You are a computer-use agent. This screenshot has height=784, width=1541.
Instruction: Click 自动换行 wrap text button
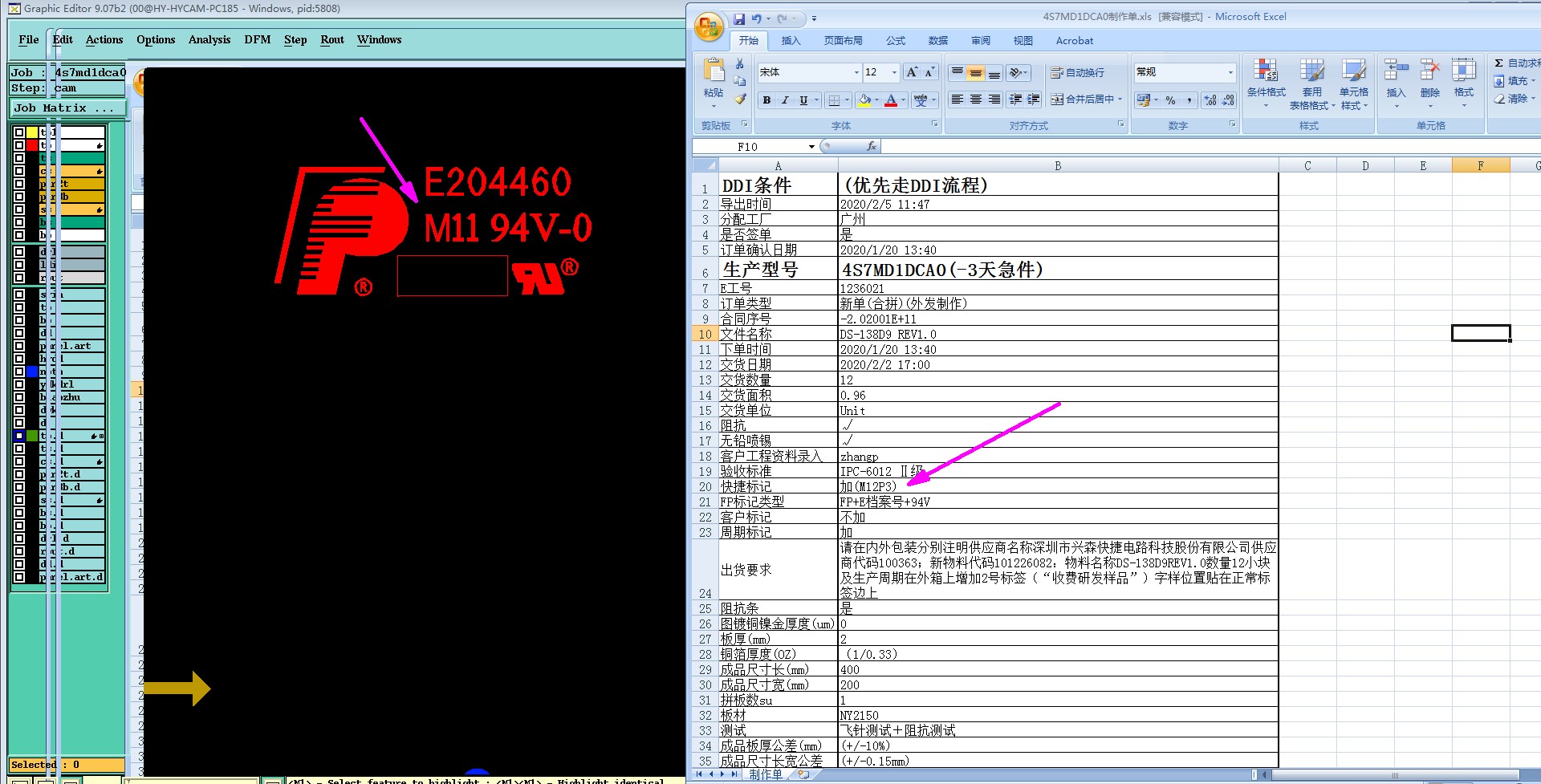(x=1077, y=73)
